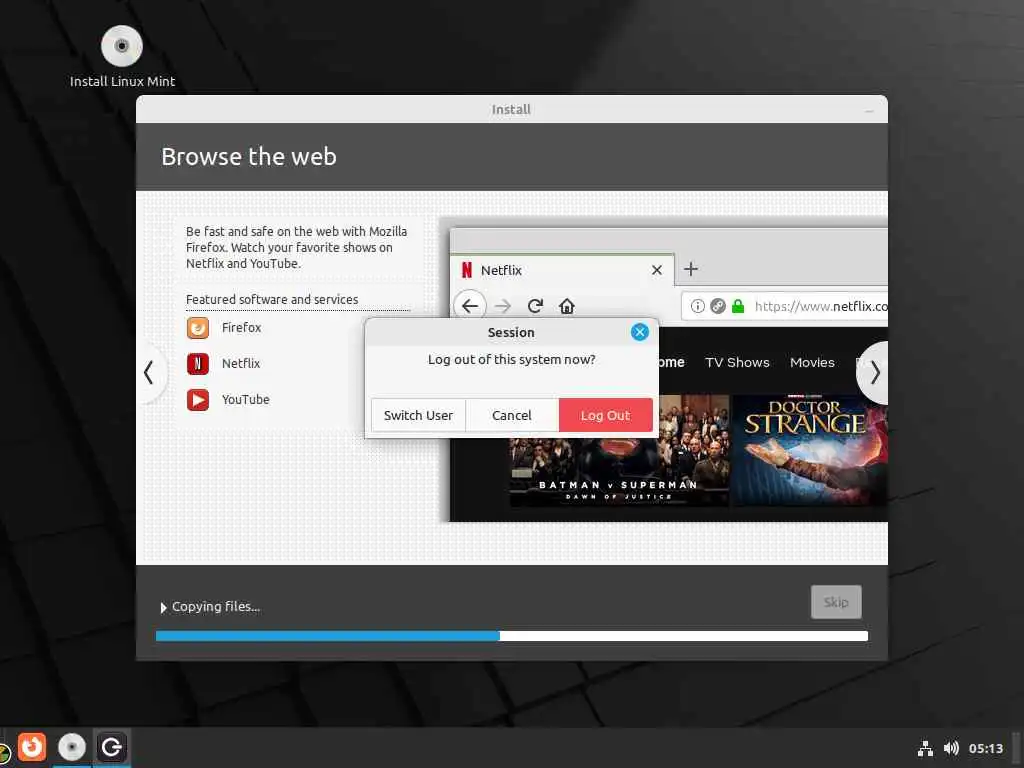Click the browser back arrow in slideshow
This screenshot has height=768, width=1024.
click(x=470, y=306)
